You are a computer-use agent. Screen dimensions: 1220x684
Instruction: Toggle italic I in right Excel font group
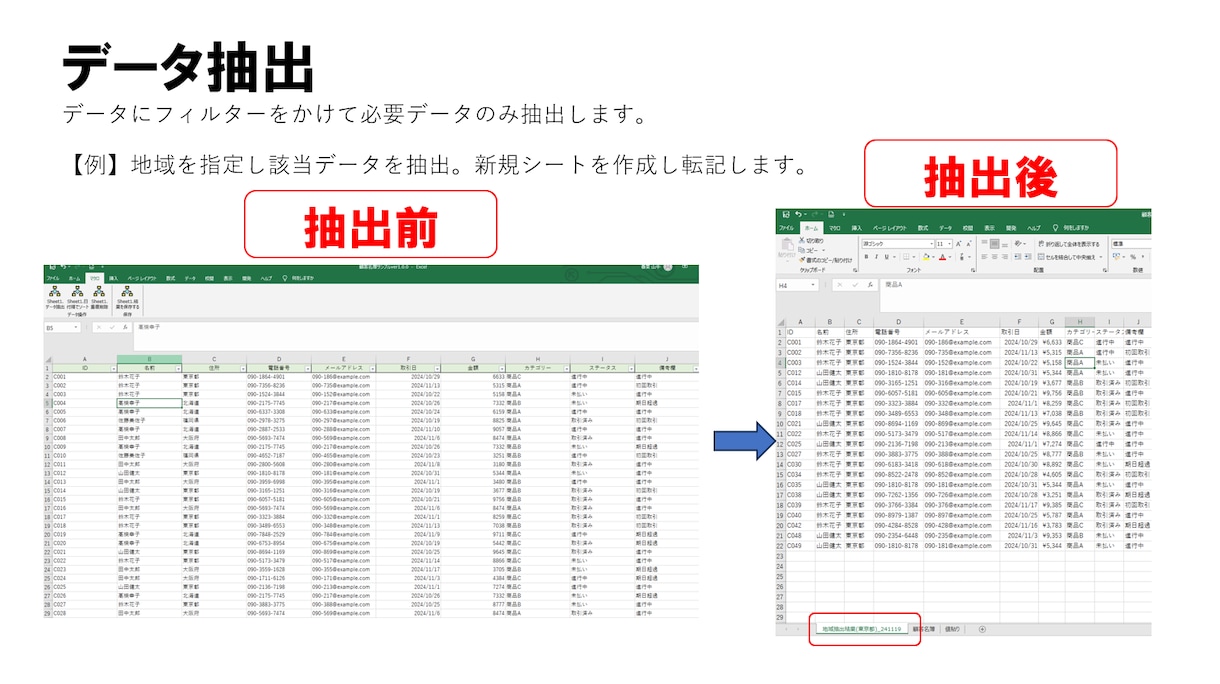(876, 257)
